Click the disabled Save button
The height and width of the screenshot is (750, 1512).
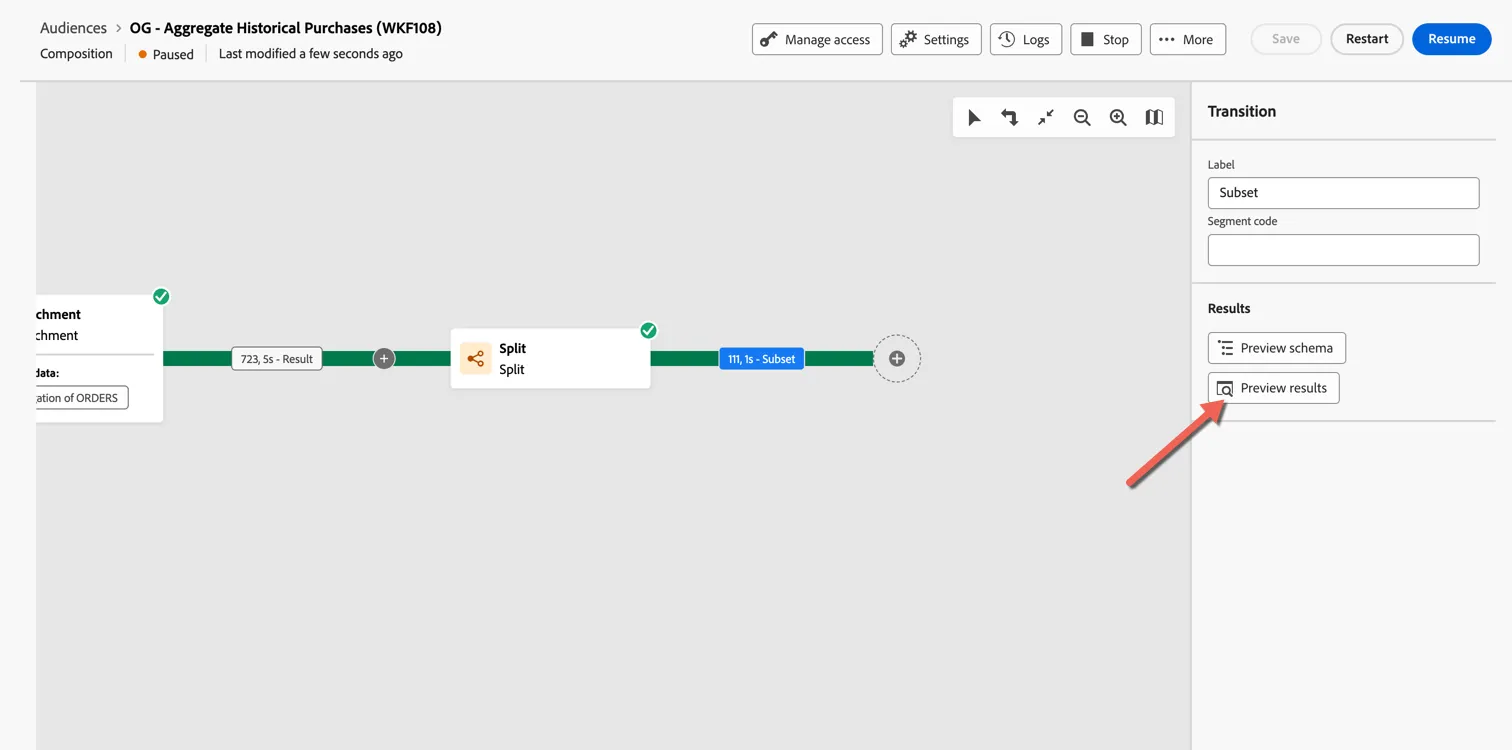click(x=1286, y=39)
